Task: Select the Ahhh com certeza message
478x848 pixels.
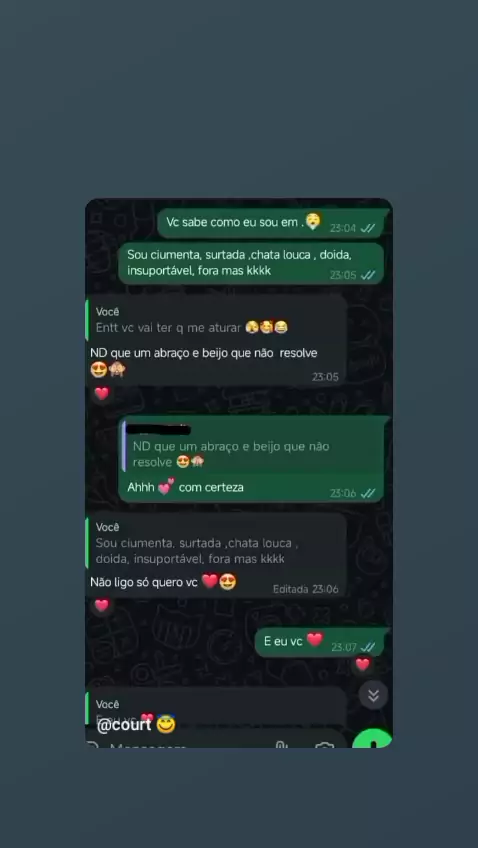Action: pyautogui.click(x=251, y=459)
